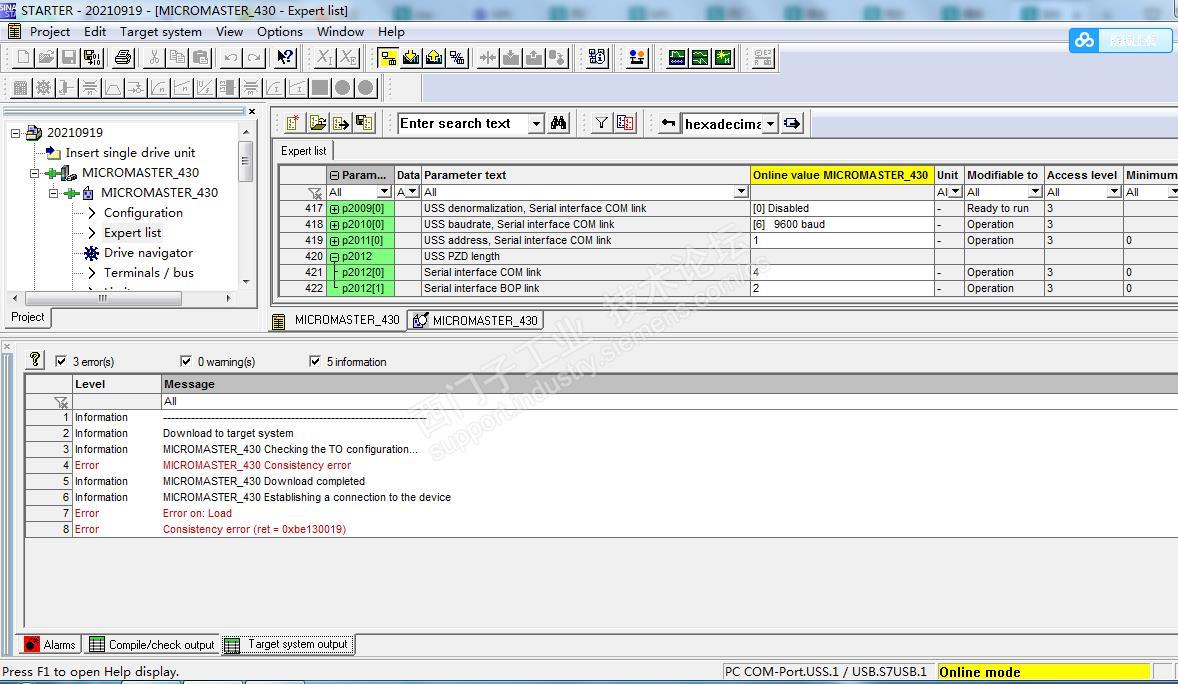Toggle the 3 error(s) checkbox

(61, 361)
